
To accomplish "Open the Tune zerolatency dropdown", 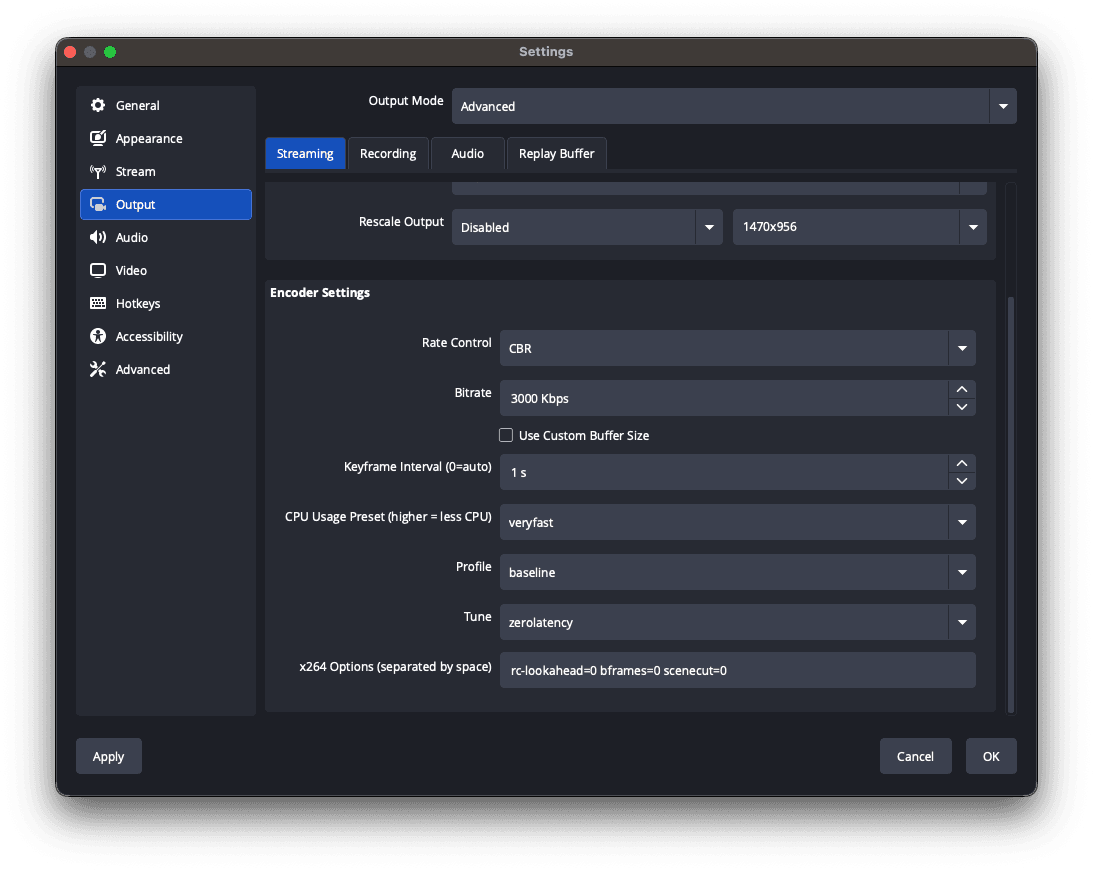I will coord(961,622).
